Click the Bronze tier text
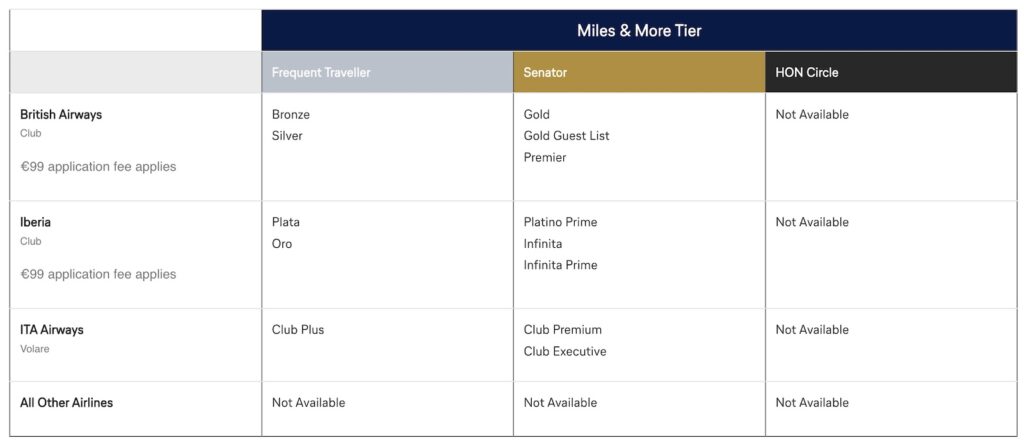 (x=291, y=115)
